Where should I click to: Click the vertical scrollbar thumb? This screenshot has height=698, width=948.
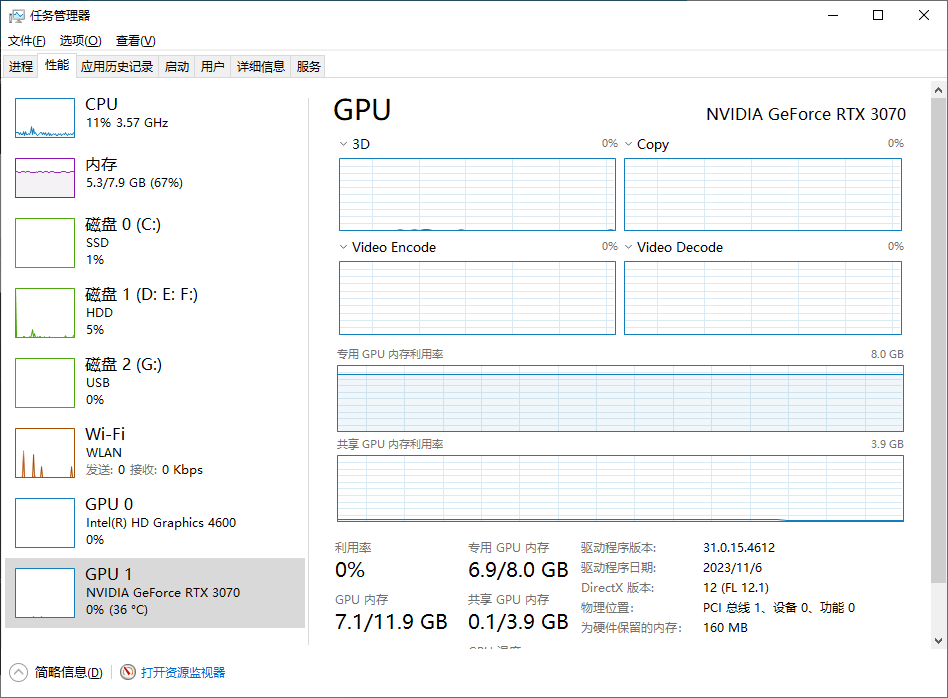tap(938, 341)
